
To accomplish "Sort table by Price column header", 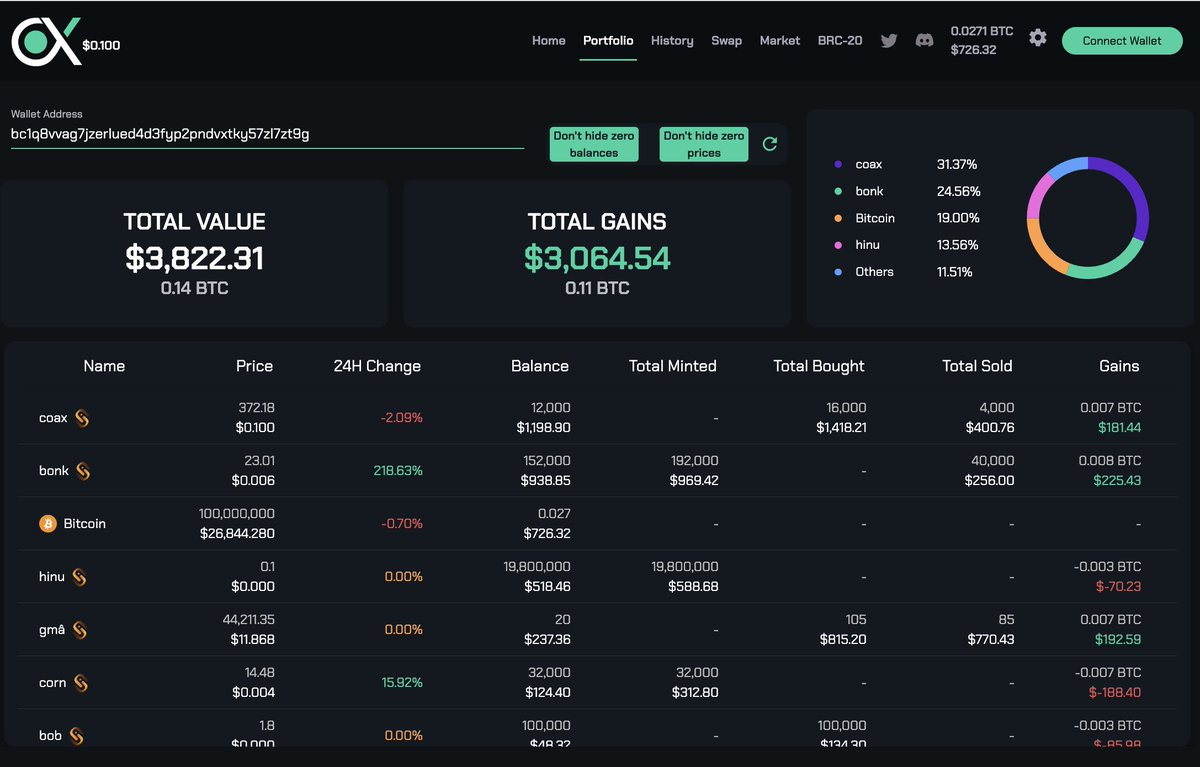I will coord(254,366).
